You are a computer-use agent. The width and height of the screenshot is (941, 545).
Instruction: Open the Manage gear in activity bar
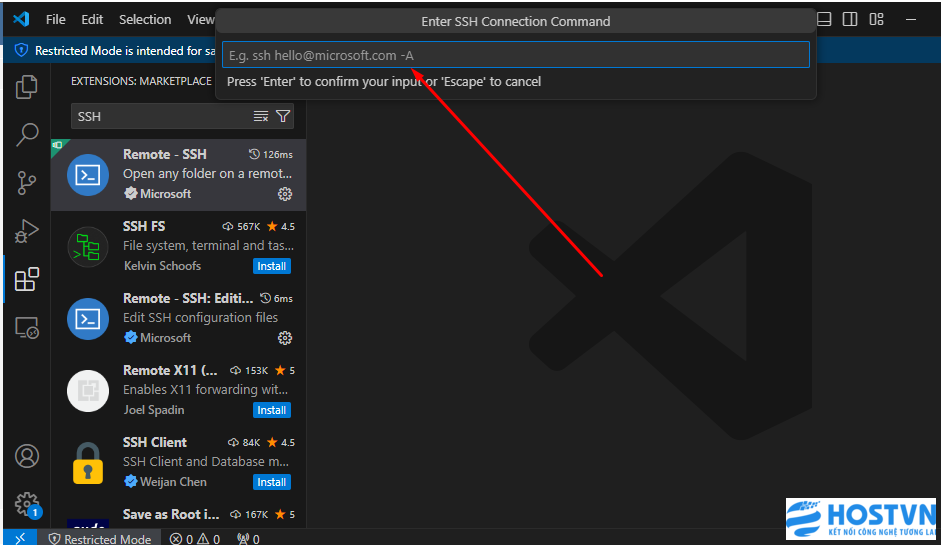coord(26,504)
